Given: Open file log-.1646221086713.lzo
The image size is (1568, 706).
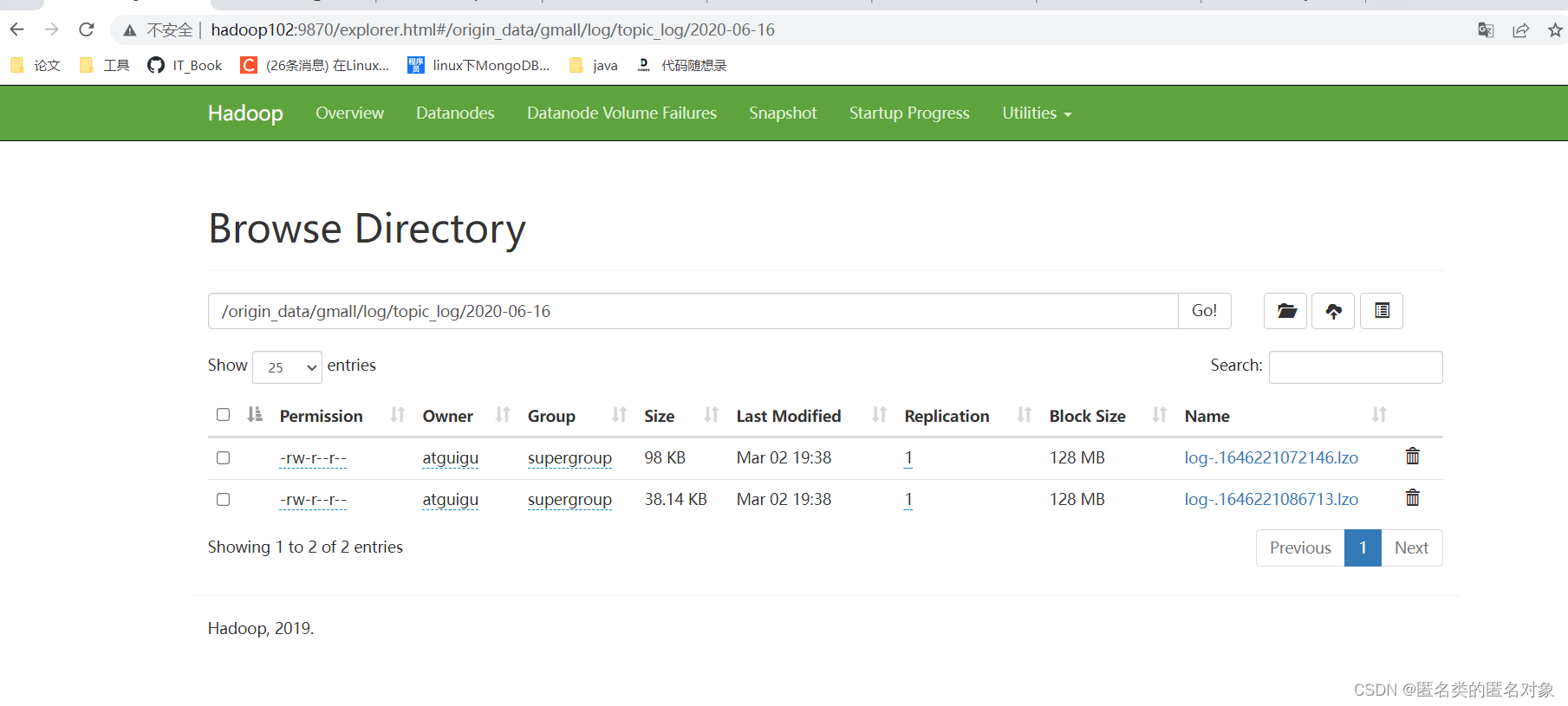Looking at the screenshot, I should click(x=1271, y=499).
